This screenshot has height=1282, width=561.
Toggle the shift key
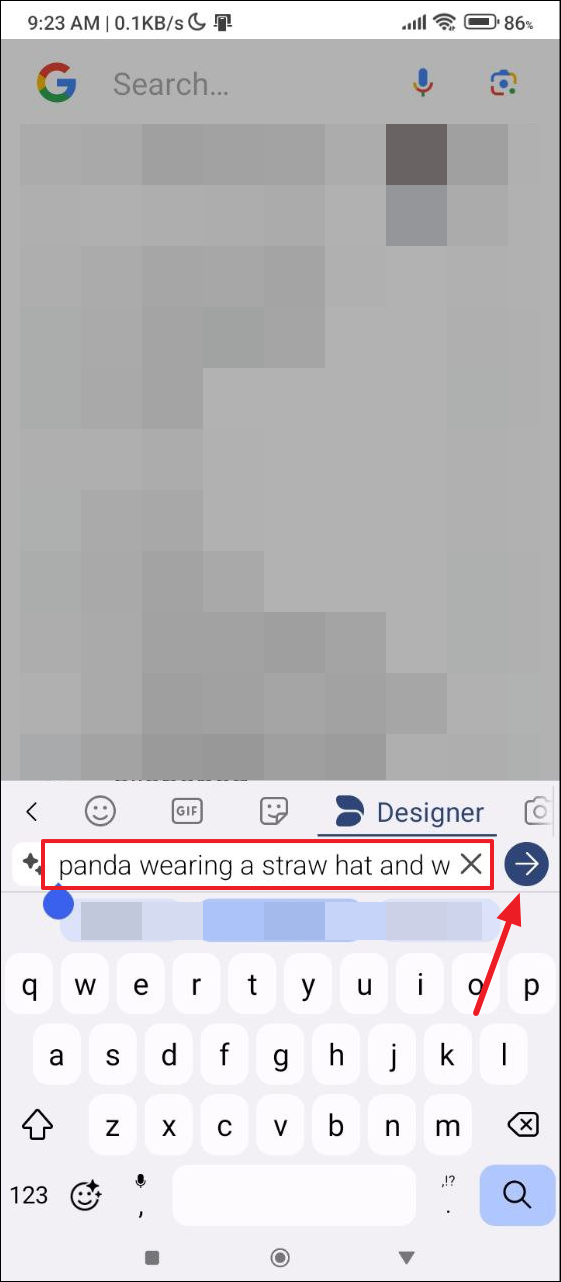click(37, 1123)
